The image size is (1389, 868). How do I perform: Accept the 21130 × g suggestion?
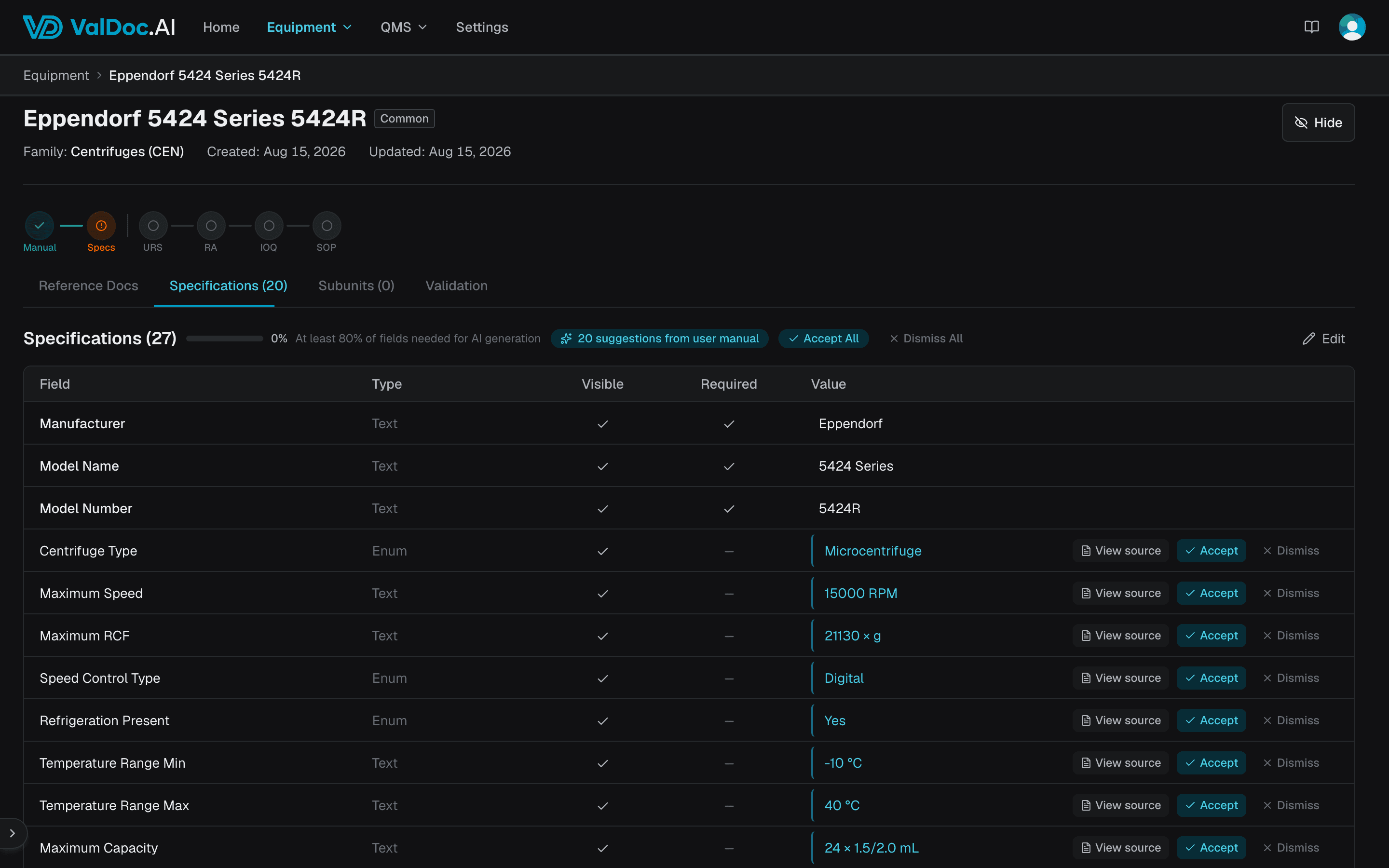(1211, 636)
